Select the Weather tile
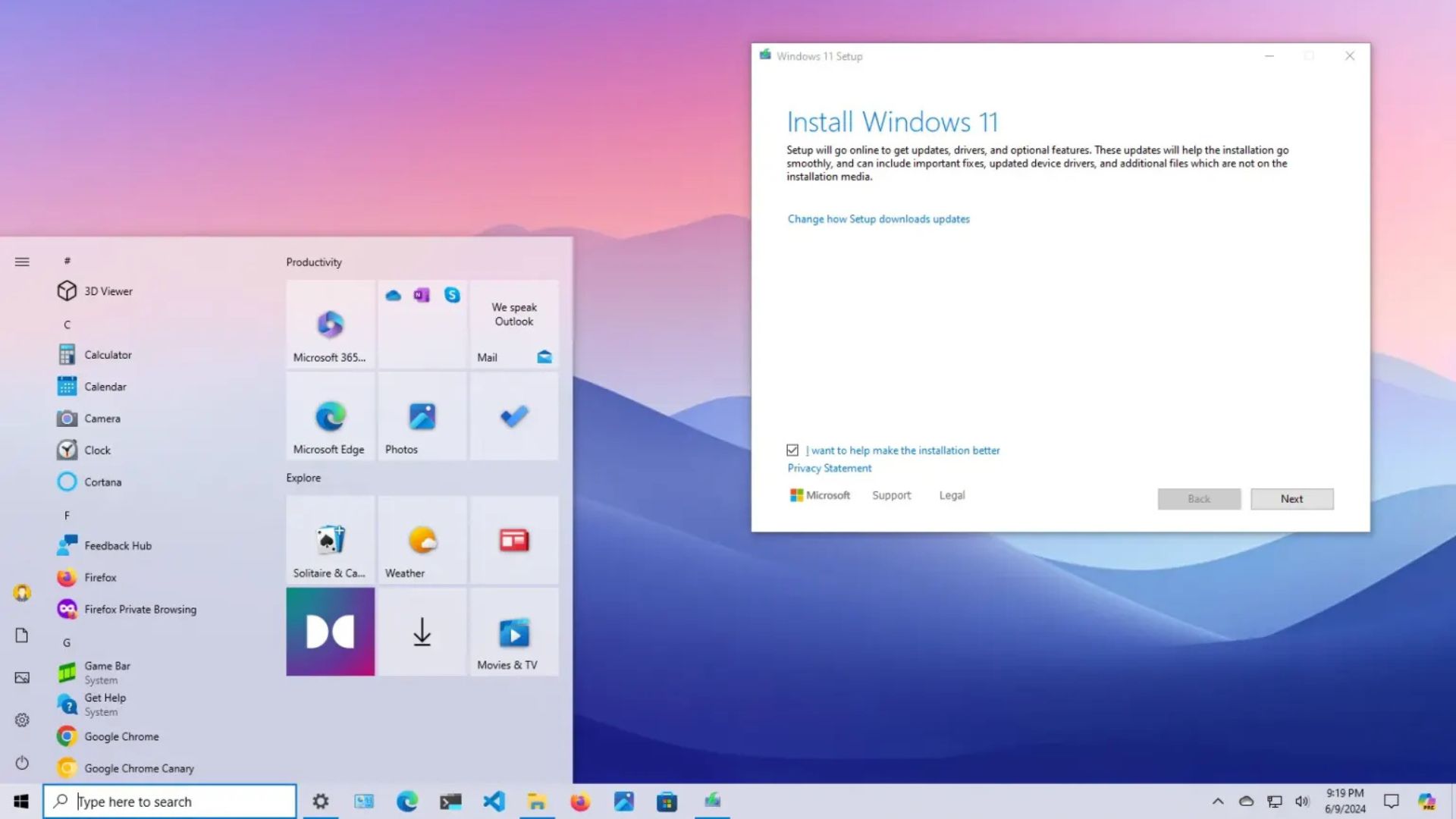This screenshot has width=1456, height=819. point(422,540)
